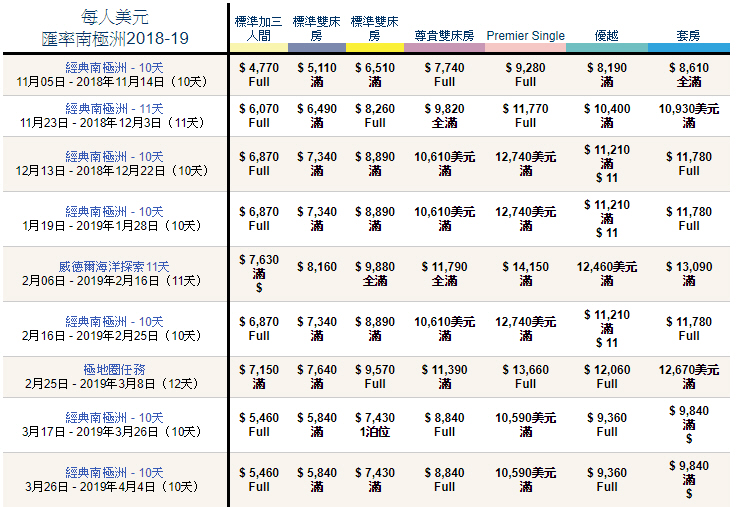Click the 10,930美元 price cell
The image size is (745, 507).
point(689,109)
